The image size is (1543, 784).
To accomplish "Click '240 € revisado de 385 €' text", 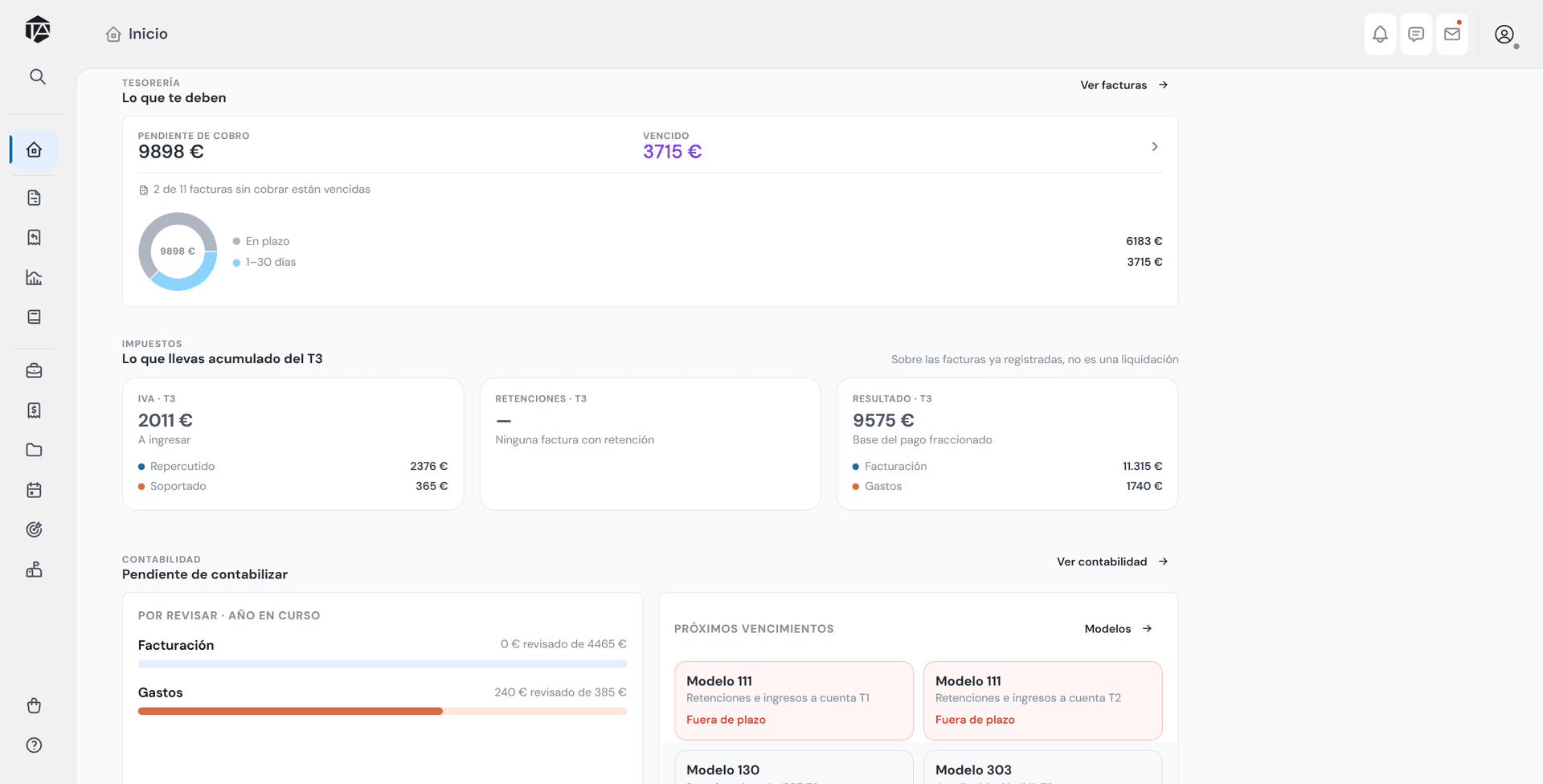I will click(x=560, y=692).
